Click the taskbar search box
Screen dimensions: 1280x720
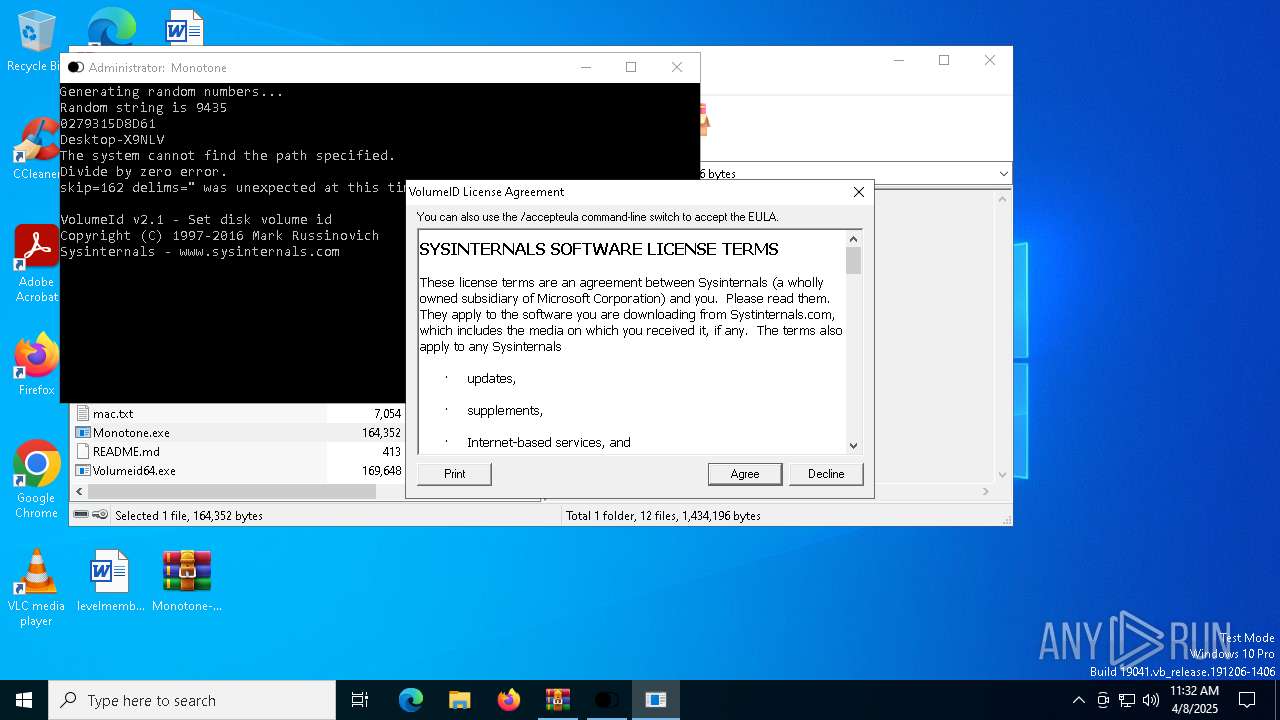coord(192,700)
